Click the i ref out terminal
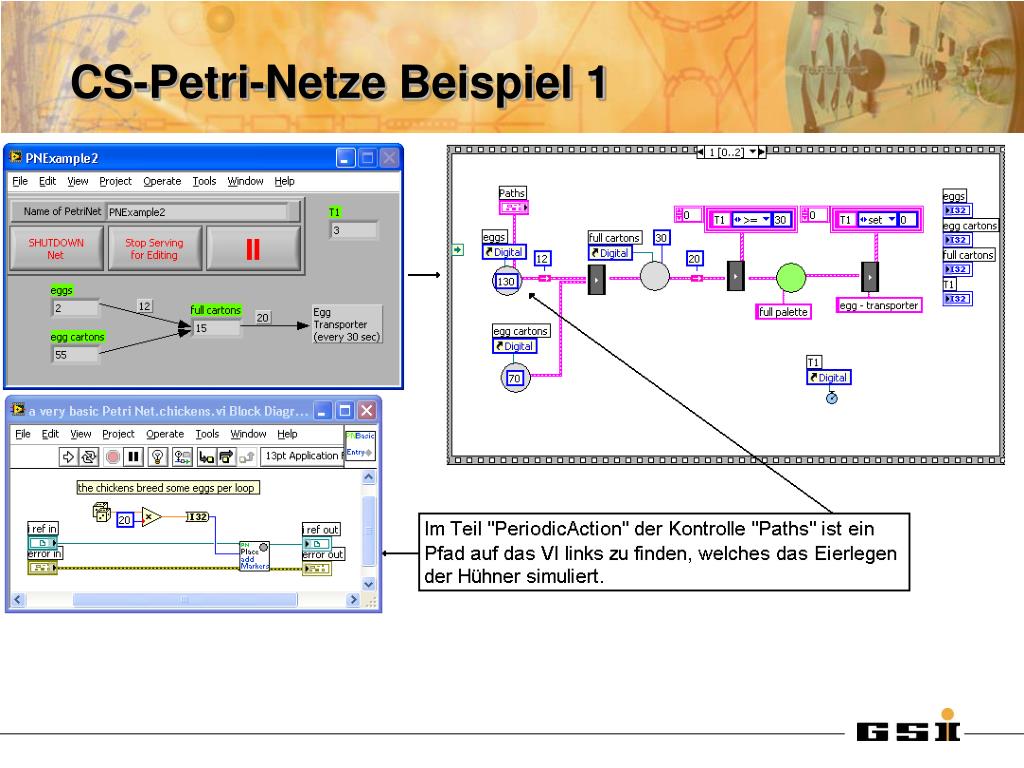The width and height of the screenshot is (1024, 768). pyautogui.click(x=317, y=543)
